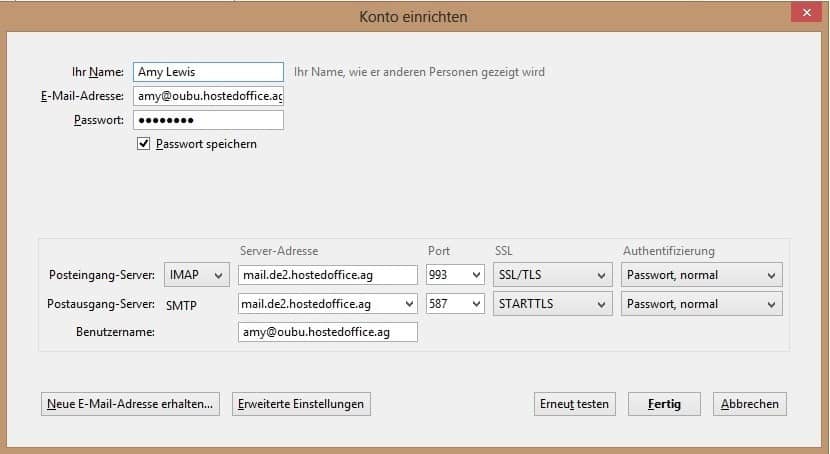The width and height of the screenshot is (830, 454).
Task: Open the STARTTLS security dropdown
Action: (x=553, y=304)
